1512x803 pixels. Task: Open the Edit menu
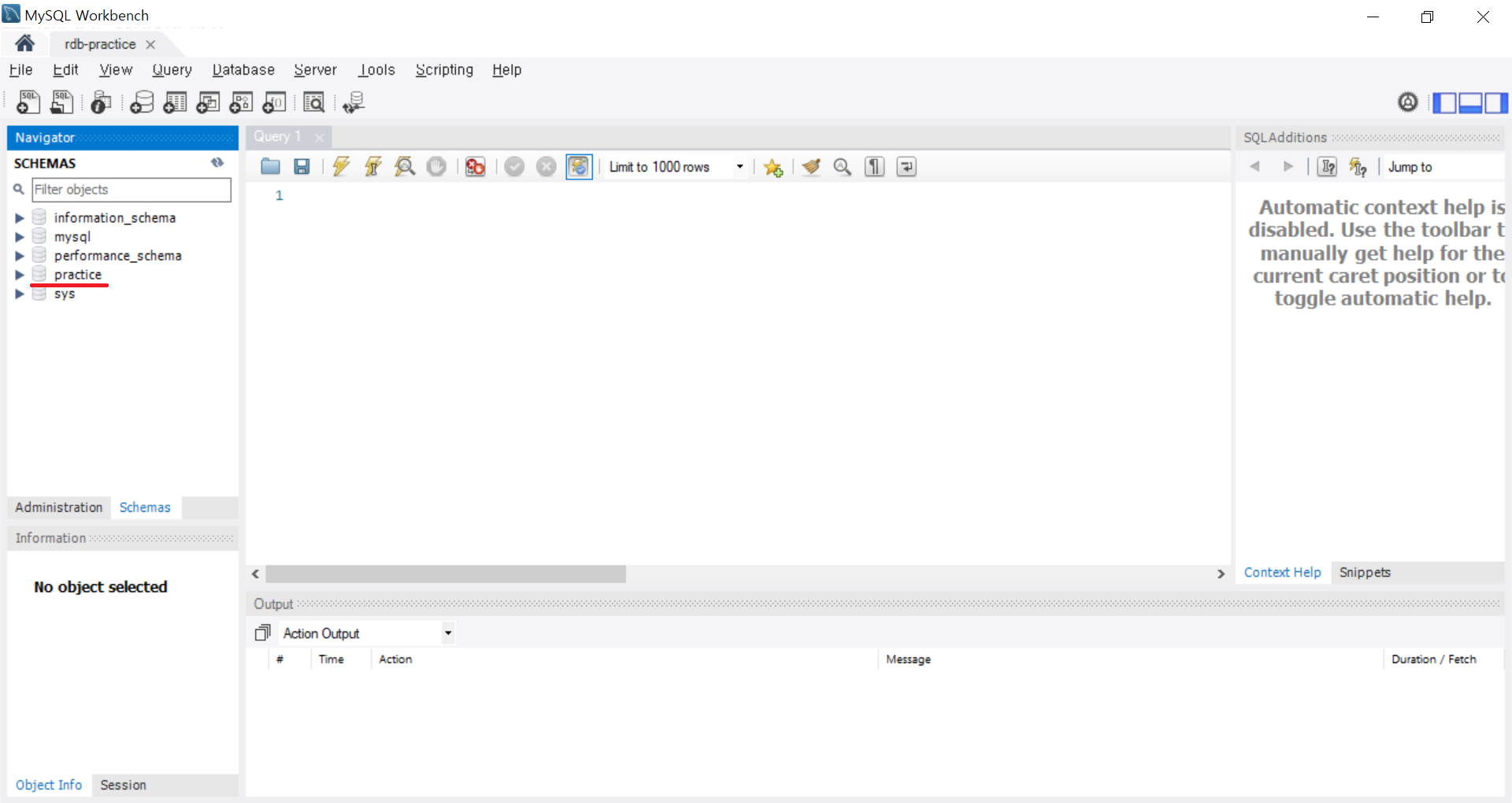click(x=65, y=70)
